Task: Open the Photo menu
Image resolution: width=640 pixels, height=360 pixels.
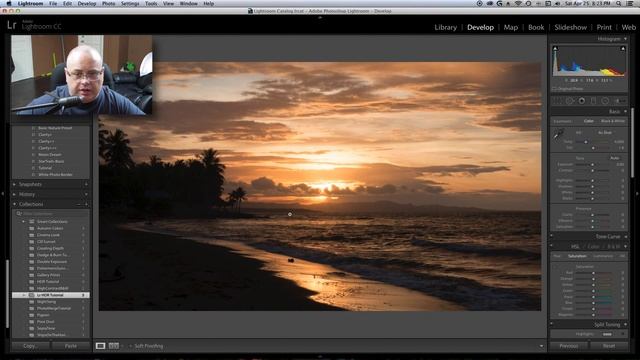Action: point(108,3)
